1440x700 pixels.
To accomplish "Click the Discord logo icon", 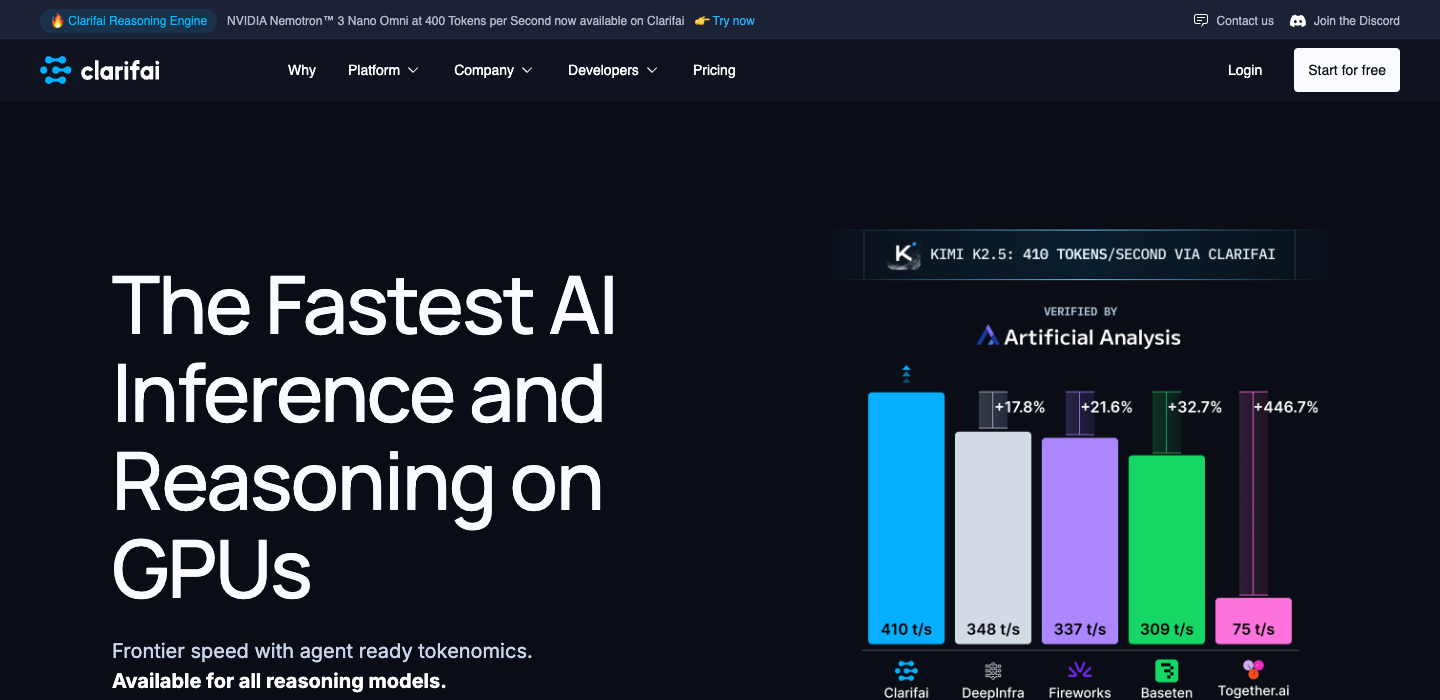I will 1298,20.
